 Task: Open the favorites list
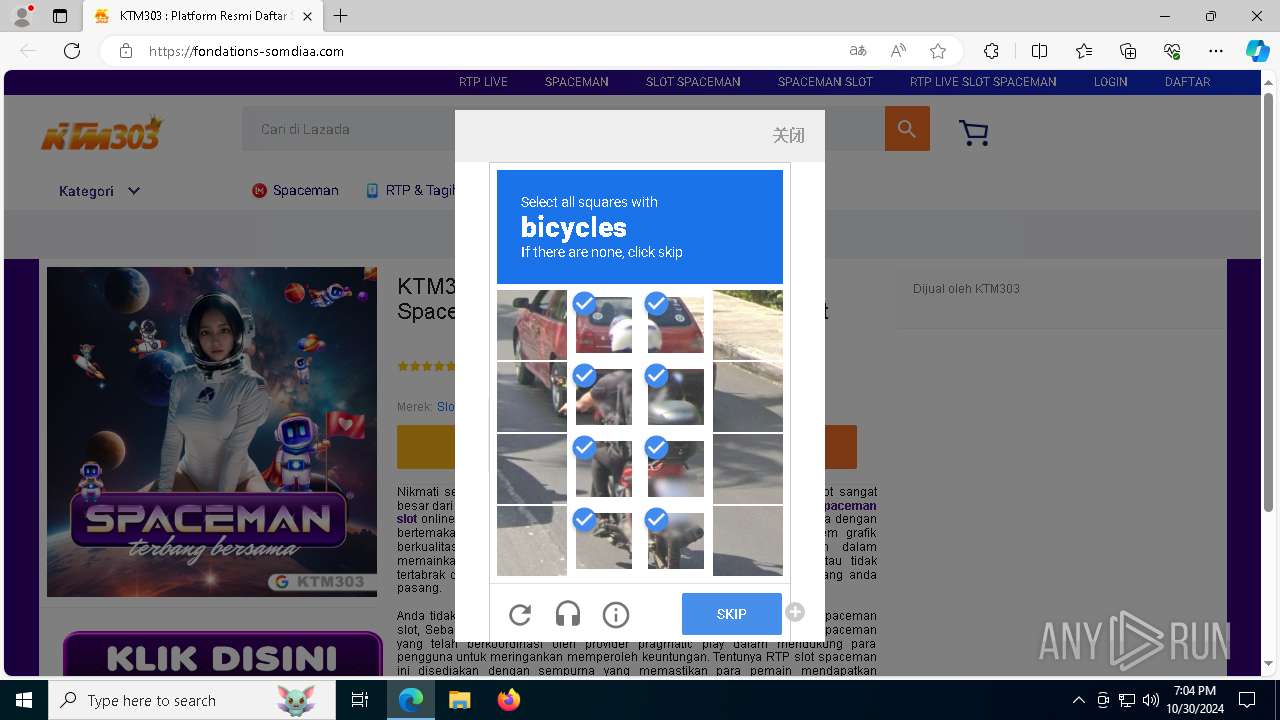[1084, 51]
